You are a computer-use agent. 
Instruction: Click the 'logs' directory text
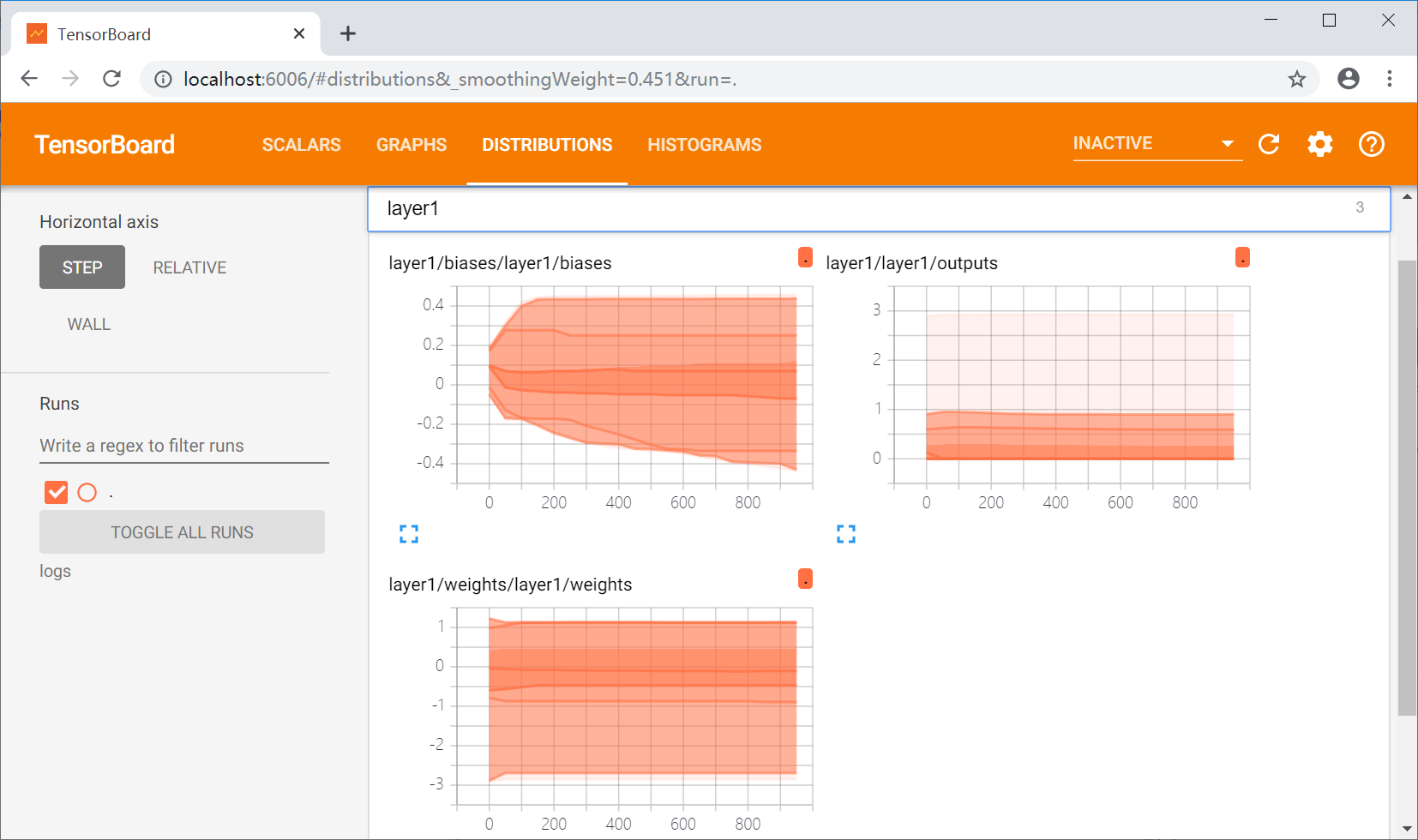coord(55,572)
